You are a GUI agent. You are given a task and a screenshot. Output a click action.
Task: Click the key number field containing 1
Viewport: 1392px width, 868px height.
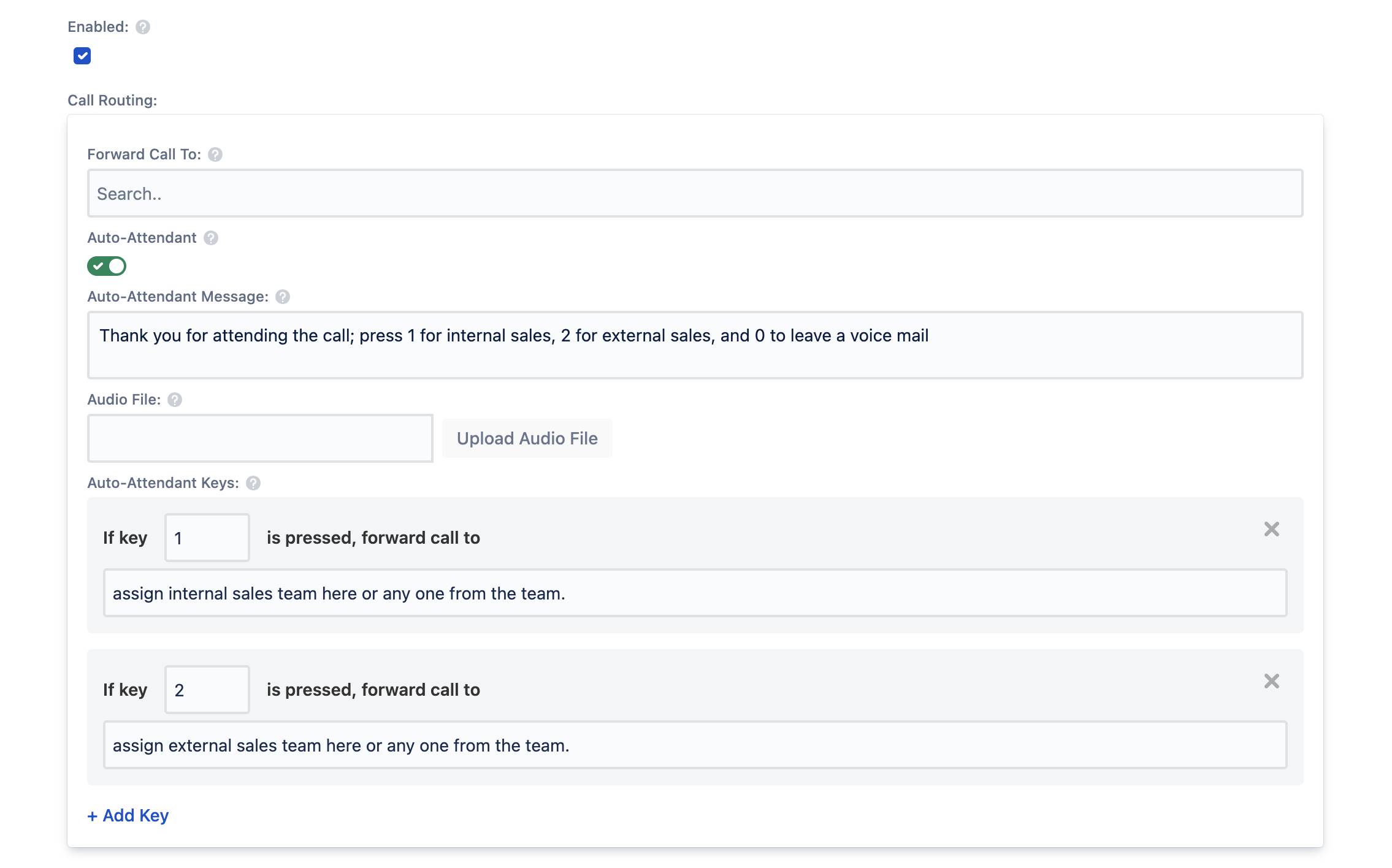tap(207, 538)
